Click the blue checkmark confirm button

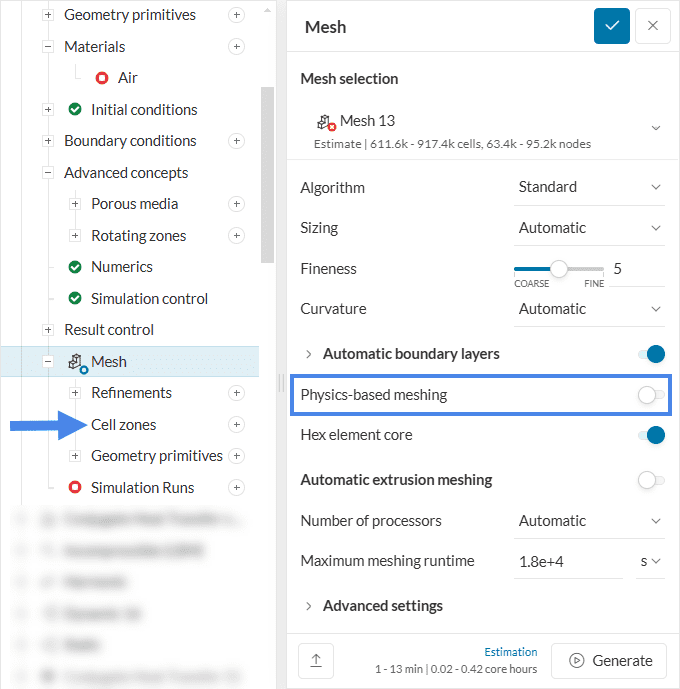[x=612, y=26]
